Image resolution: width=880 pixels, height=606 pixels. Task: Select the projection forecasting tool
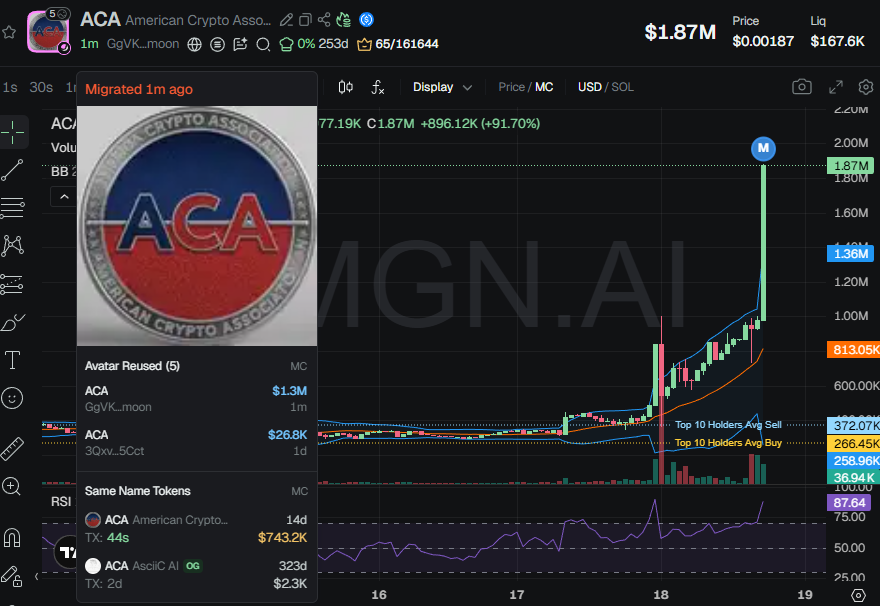[x=12, y=284]
